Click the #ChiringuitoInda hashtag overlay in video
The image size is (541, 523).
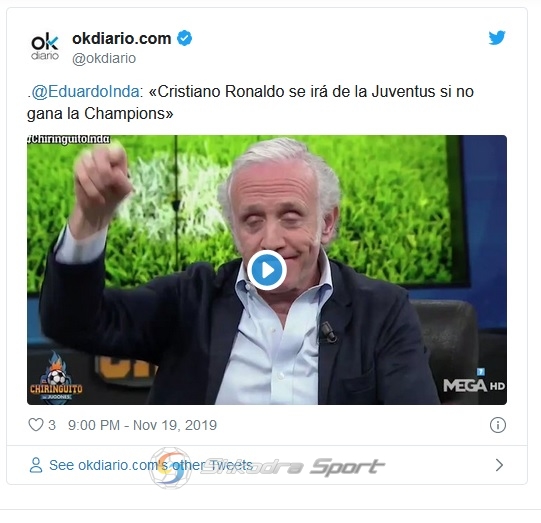click(69, 139)
